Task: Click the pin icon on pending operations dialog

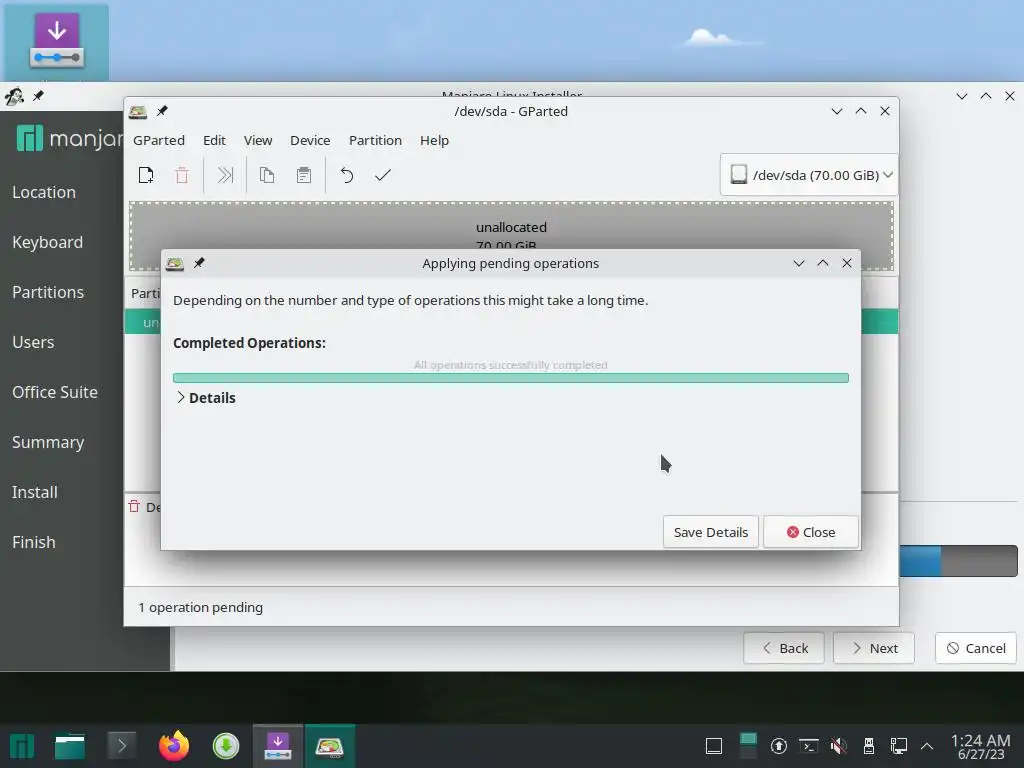Action: tap(199, 263)
